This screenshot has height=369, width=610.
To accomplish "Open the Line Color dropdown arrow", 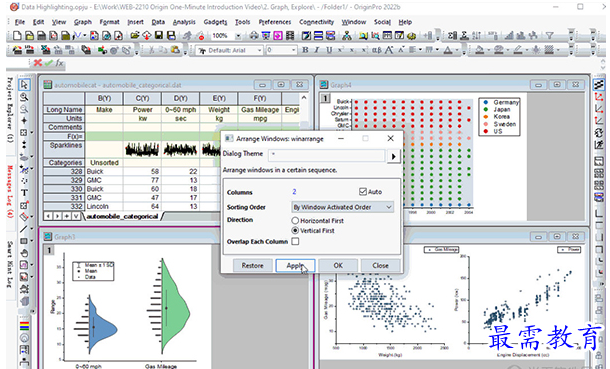I will (527, 50).
